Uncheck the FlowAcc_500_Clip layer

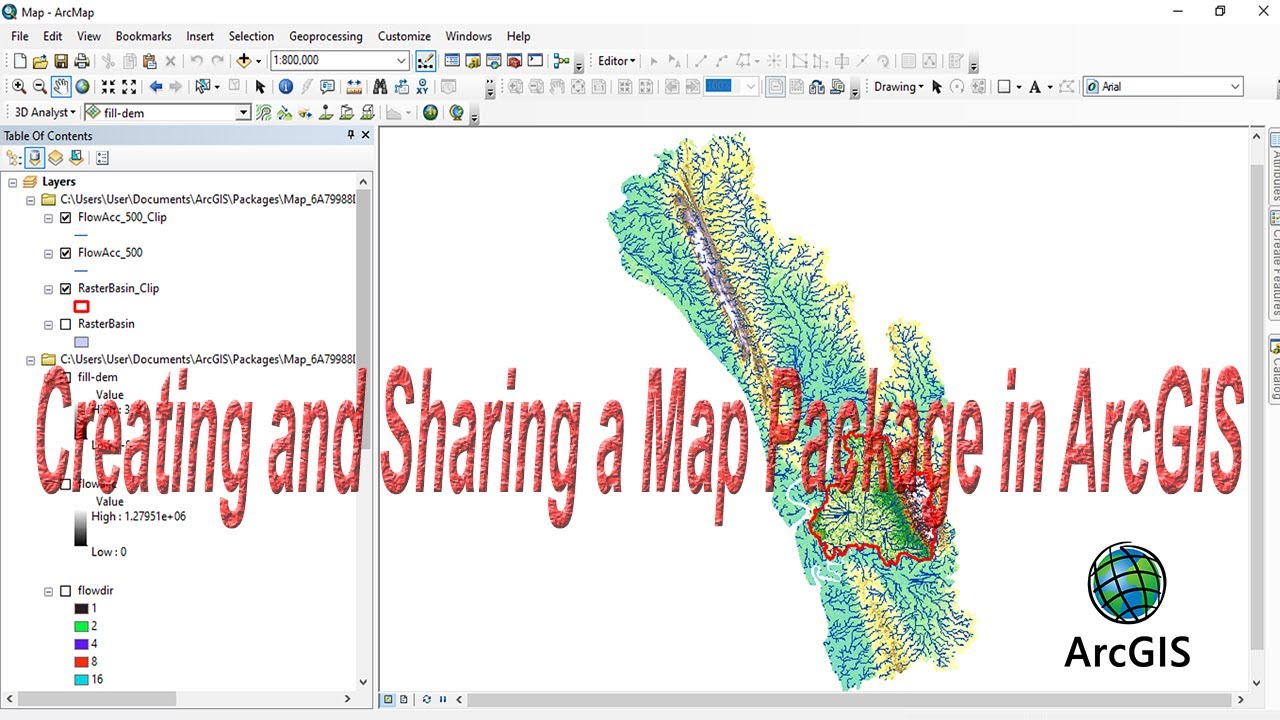(x=66, y=218)
